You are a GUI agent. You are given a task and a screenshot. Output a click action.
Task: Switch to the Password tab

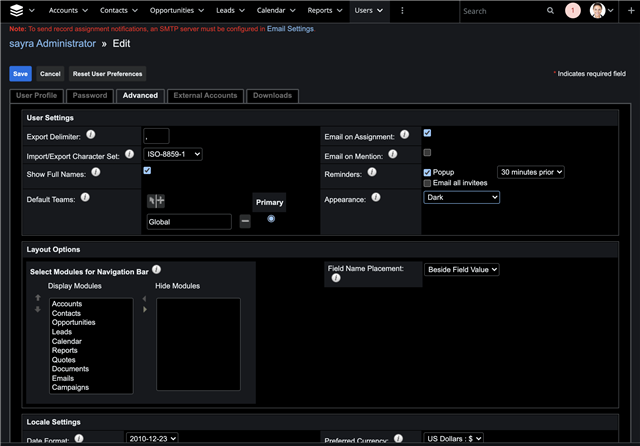[x=90, y=96]
